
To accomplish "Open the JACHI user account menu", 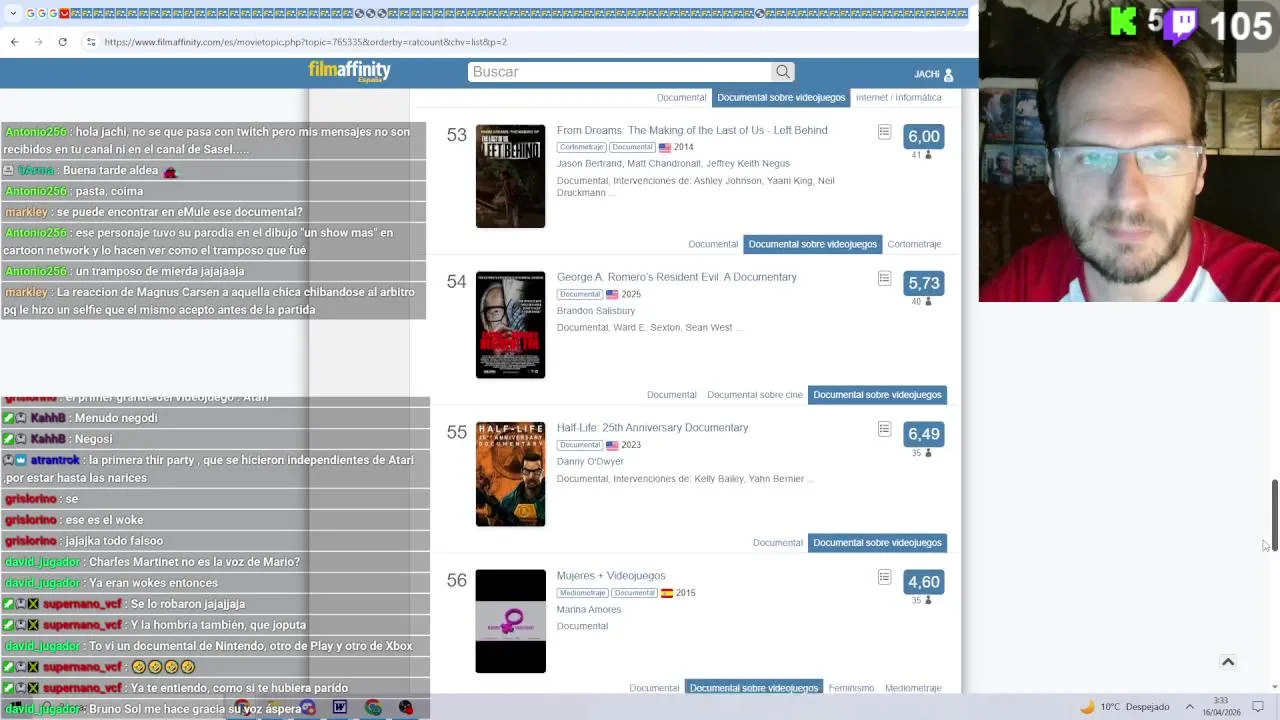I will 933,74.
